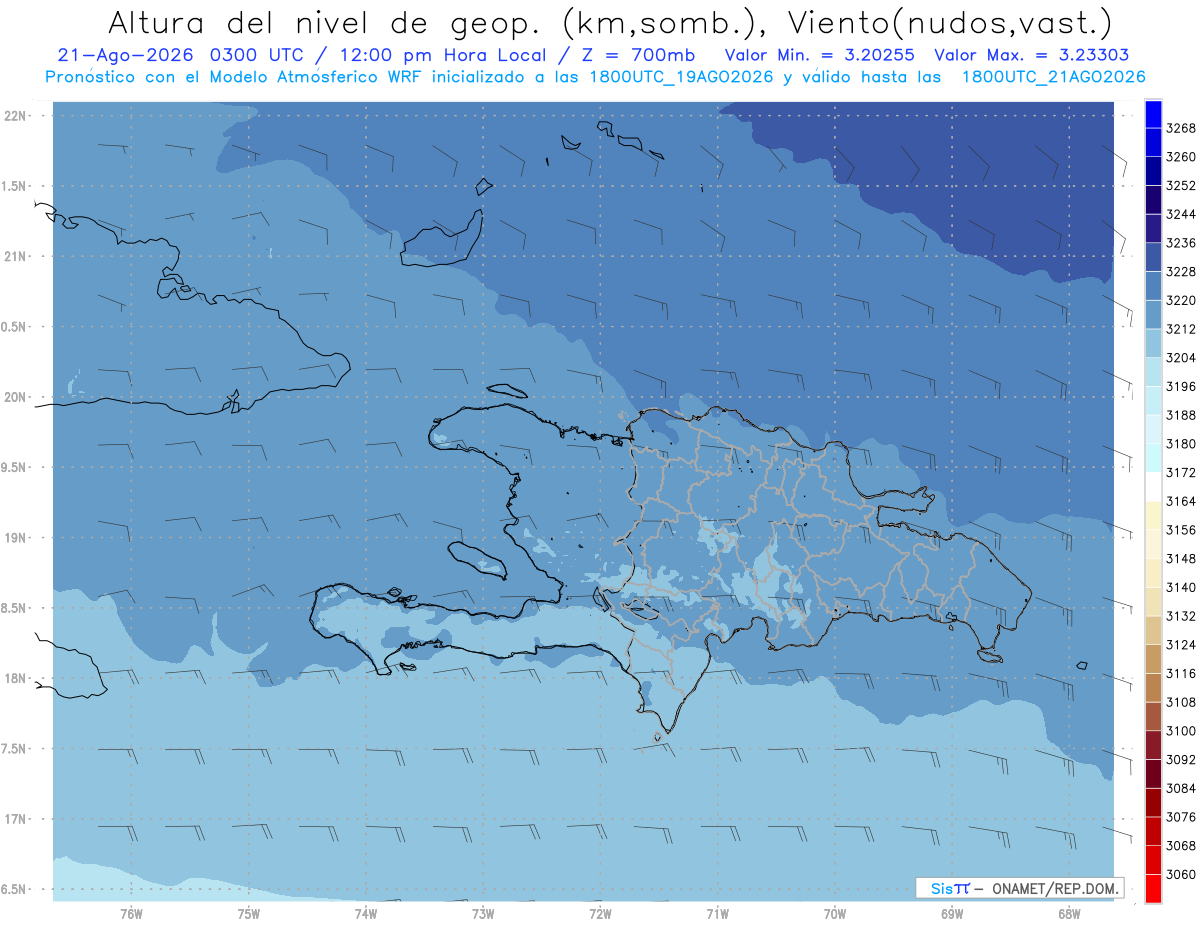Screen dimensions: 1200x927
Task: Click the '3076' colorbar label
Action: (1181, 817)
